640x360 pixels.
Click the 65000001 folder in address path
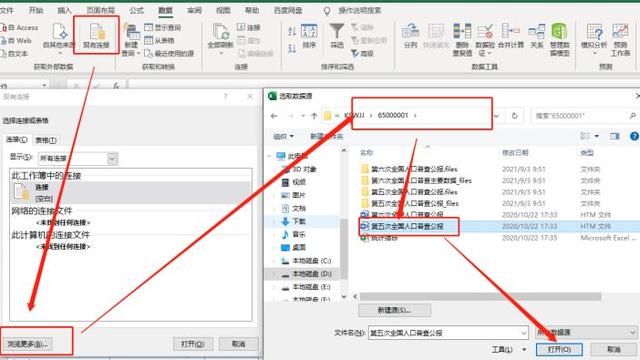[x=393, y=116]
